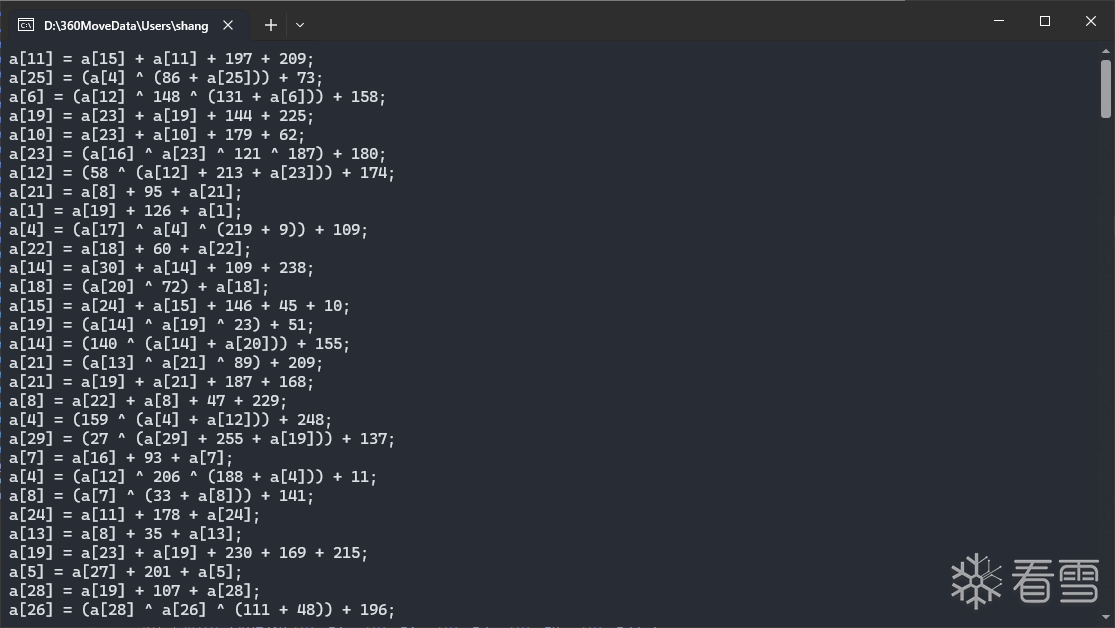Click the line a[6] = (a[12] ^ 148

coord(197,97)
